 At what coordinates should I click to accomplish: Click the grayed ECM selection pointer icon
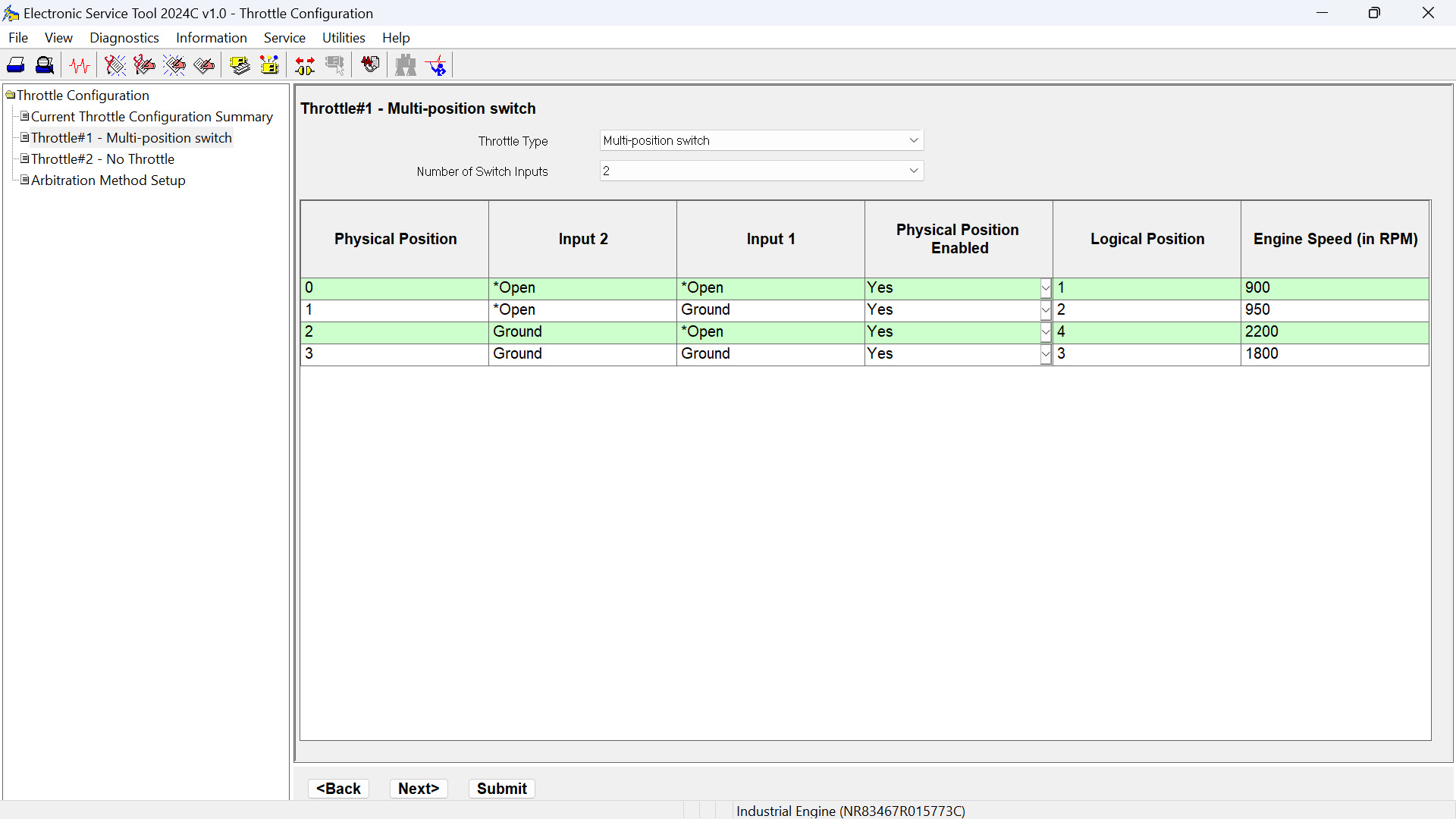pos(334,66)
